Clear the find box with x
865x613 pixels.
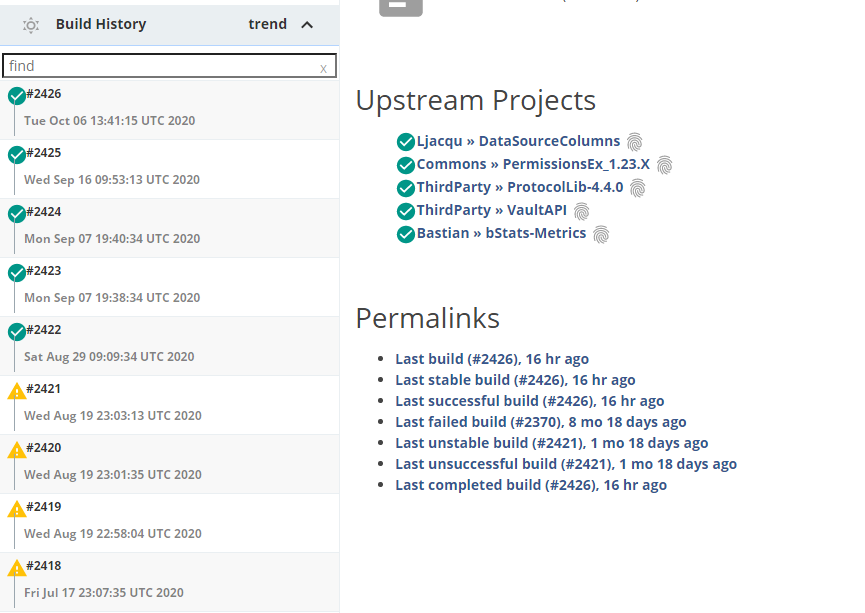tap(323, 68)
